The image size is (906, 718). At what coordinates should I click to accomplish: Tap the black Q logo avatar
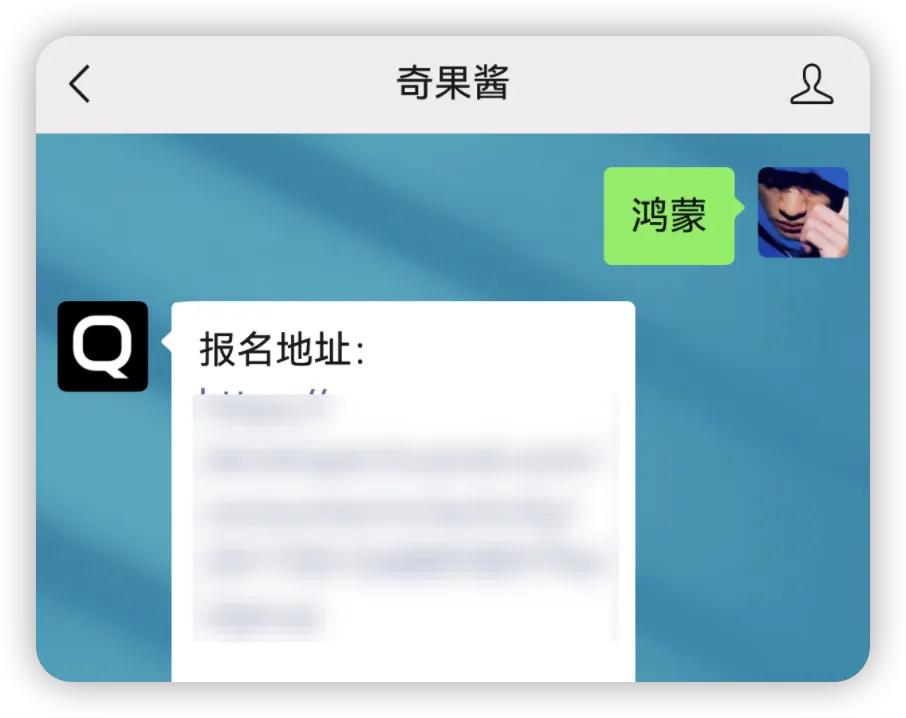coord(103,346)
